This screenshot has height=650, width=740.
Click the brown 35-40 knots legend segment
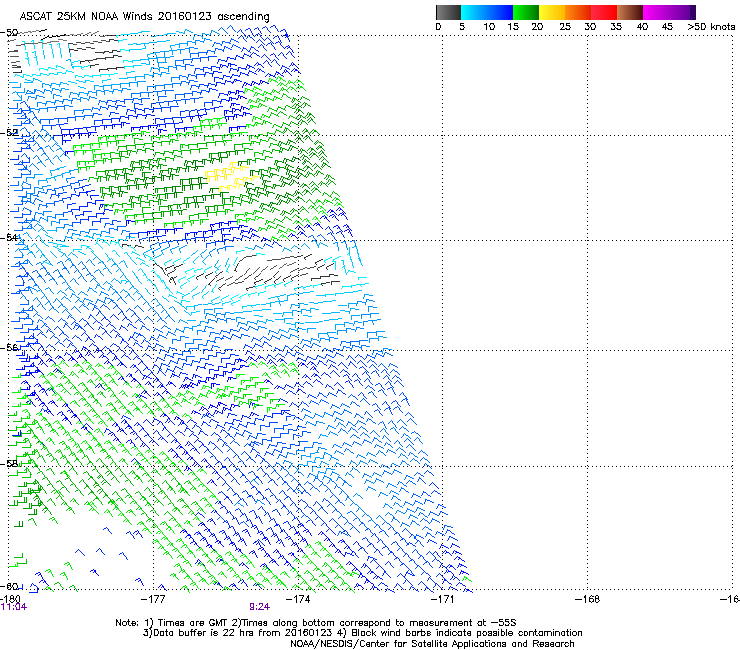click(x=630, y=12)
